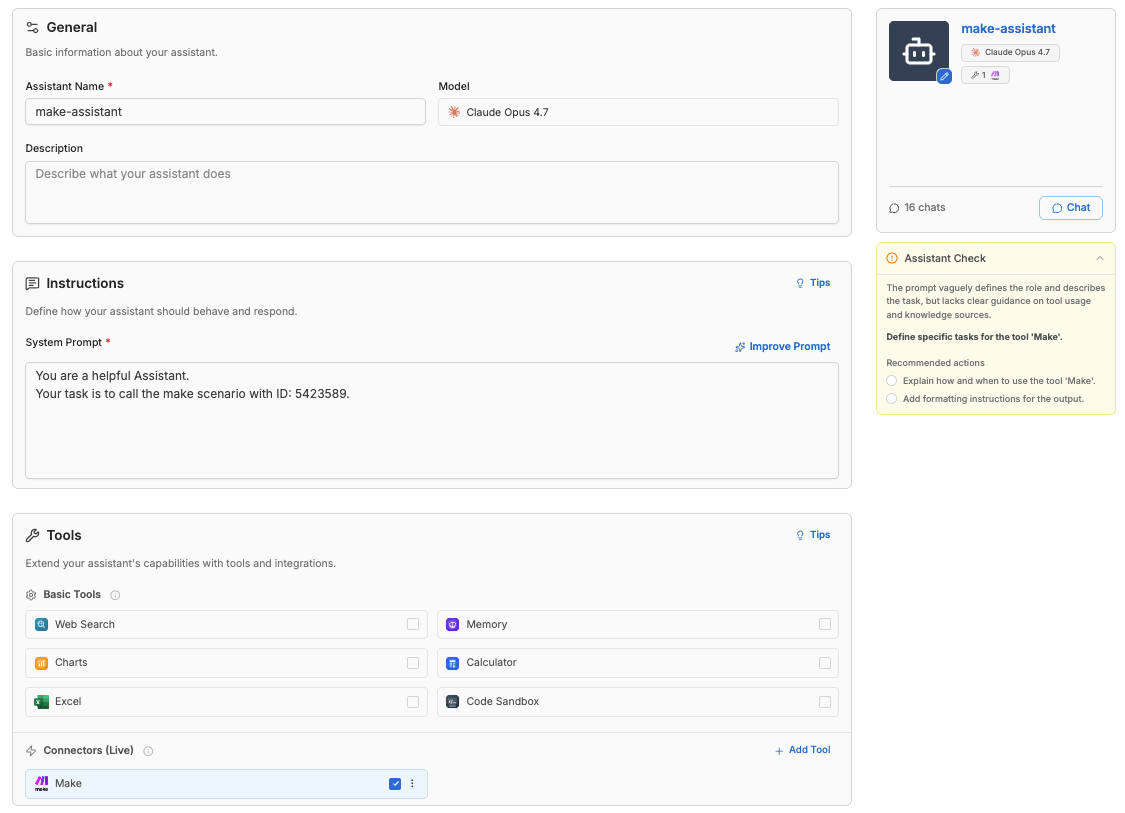1125x813 pixels.
Task: Collapse the Assistant Check panel
Action: [x=1099, y=258]
